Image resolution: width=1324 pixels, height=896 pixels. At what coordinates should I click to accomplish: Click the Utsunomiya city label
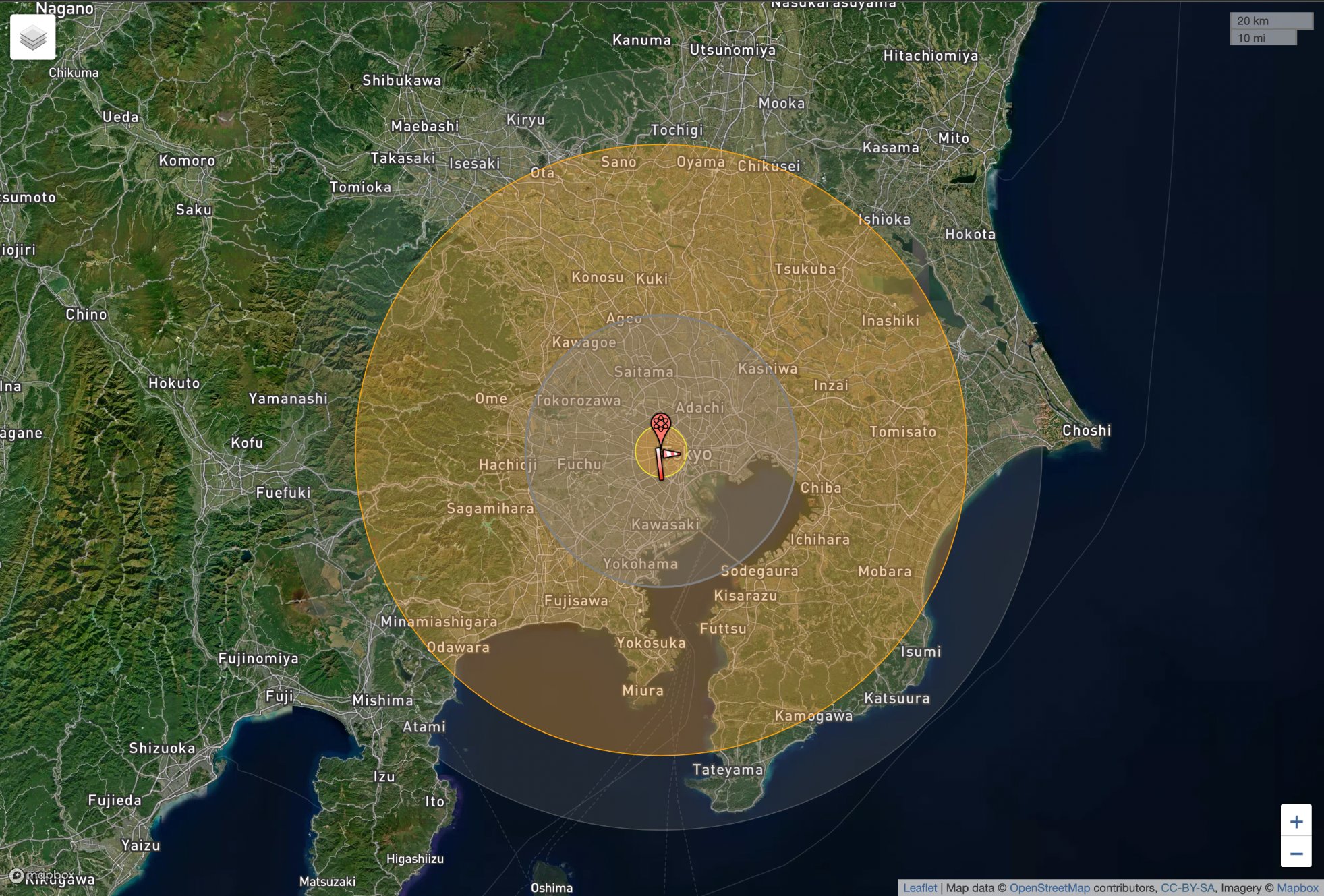point(732,50)
